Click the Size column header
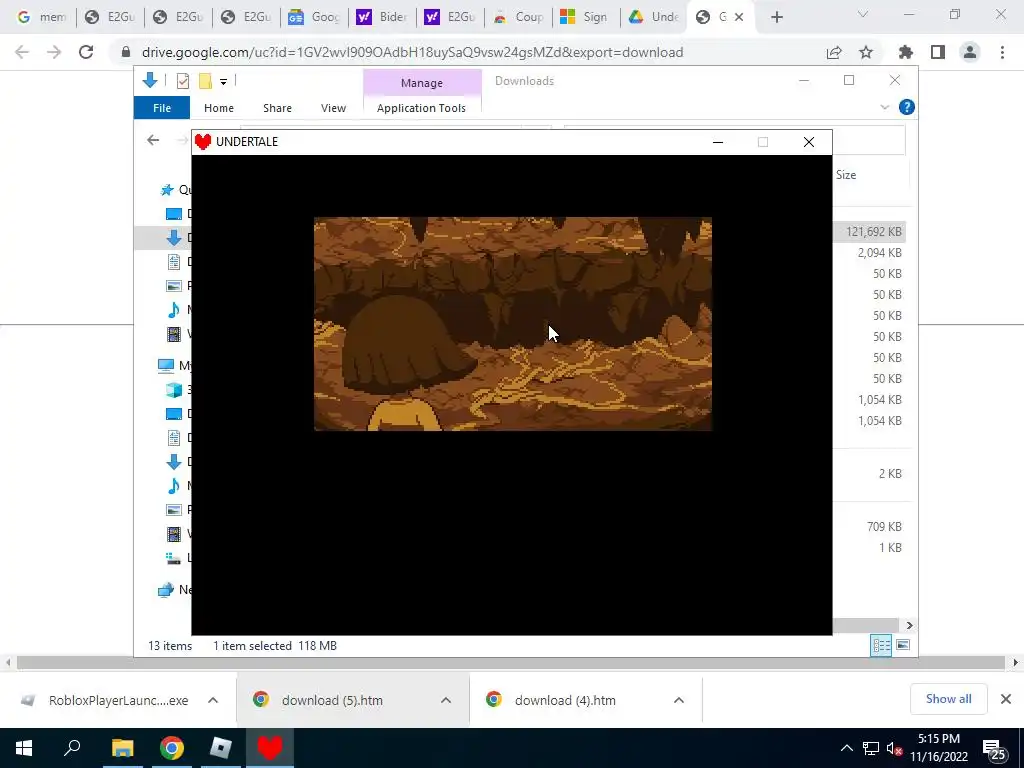This screenshot has height=768, width=1024. [x=846, y=175]
